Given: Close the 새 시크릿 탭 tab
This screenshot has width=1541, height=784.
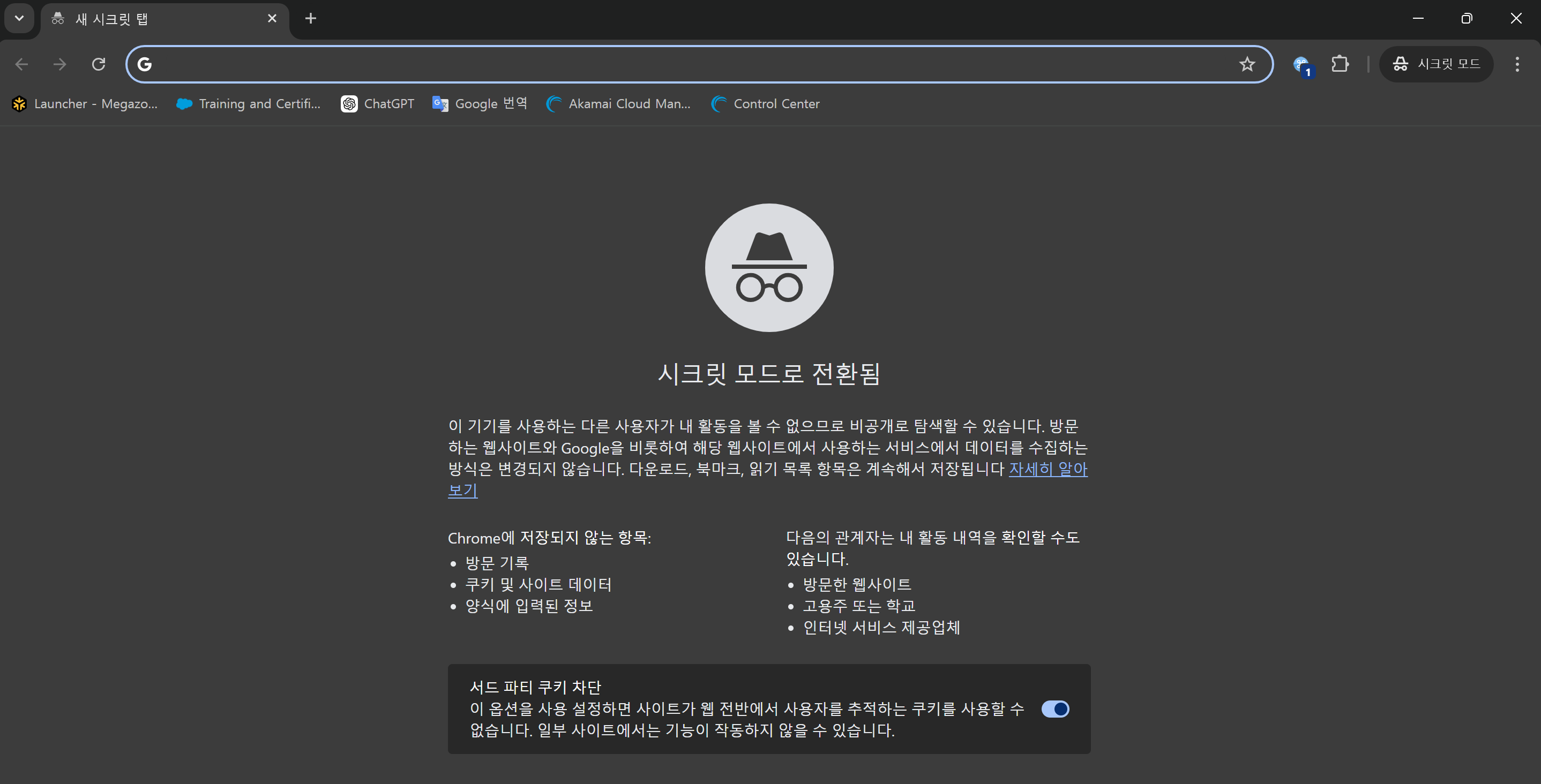Looking at the screenshot, I should tap(272, 19).
